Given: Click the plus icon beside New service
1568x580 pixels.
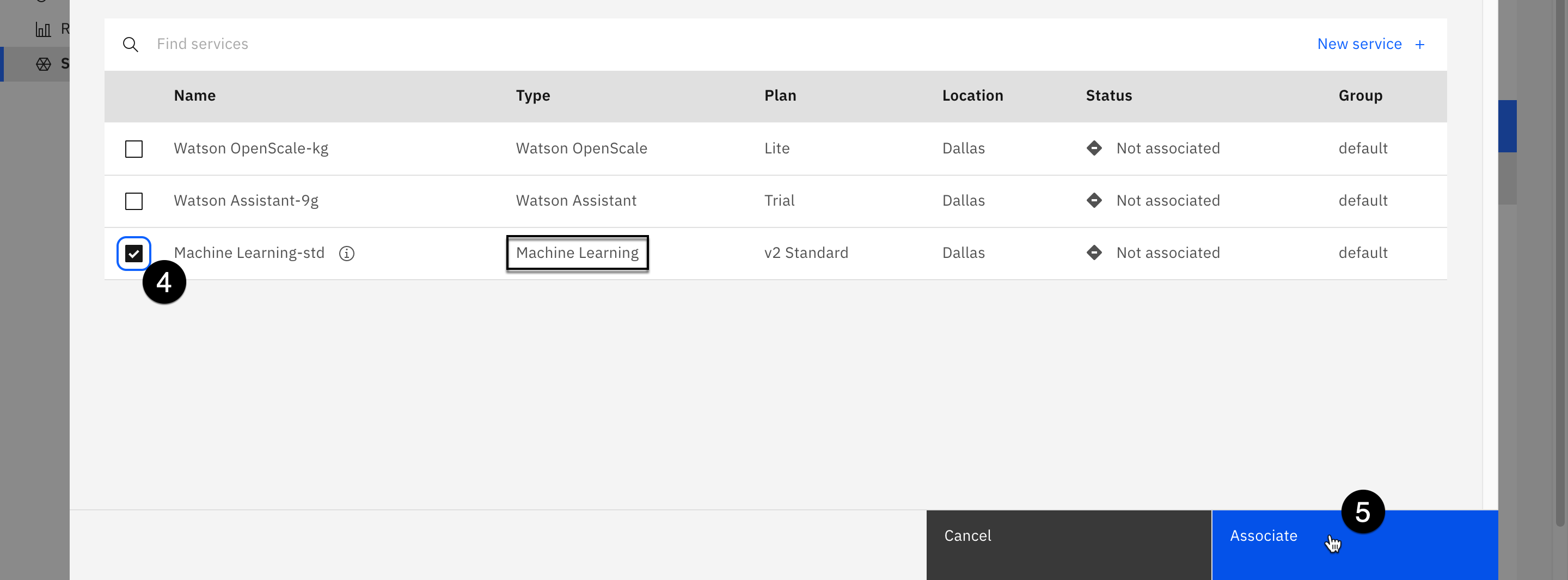Looking at the screenshot, I should tap(1419, 45).
